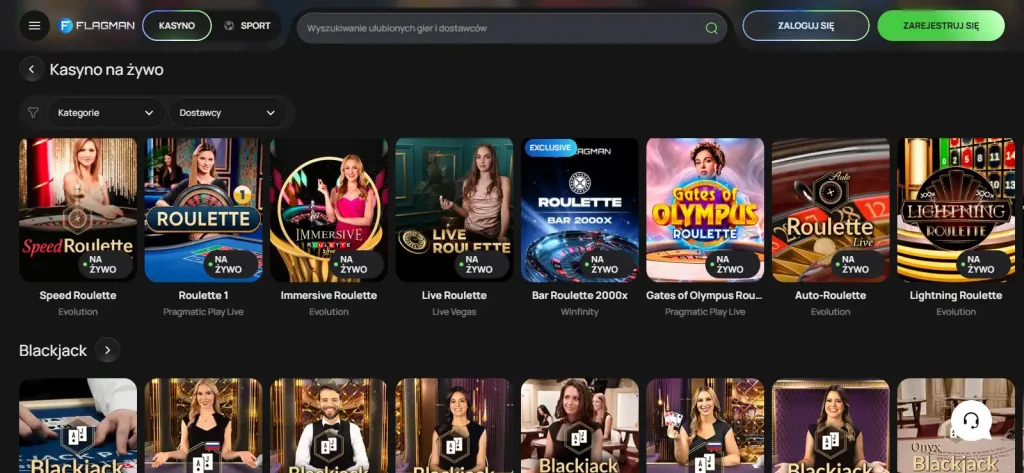Image resolution: width=1024 pixels, height=473 pixels.
Task: Open the Onyx Blackjack thumbnail
Action: tap(955, 425)
